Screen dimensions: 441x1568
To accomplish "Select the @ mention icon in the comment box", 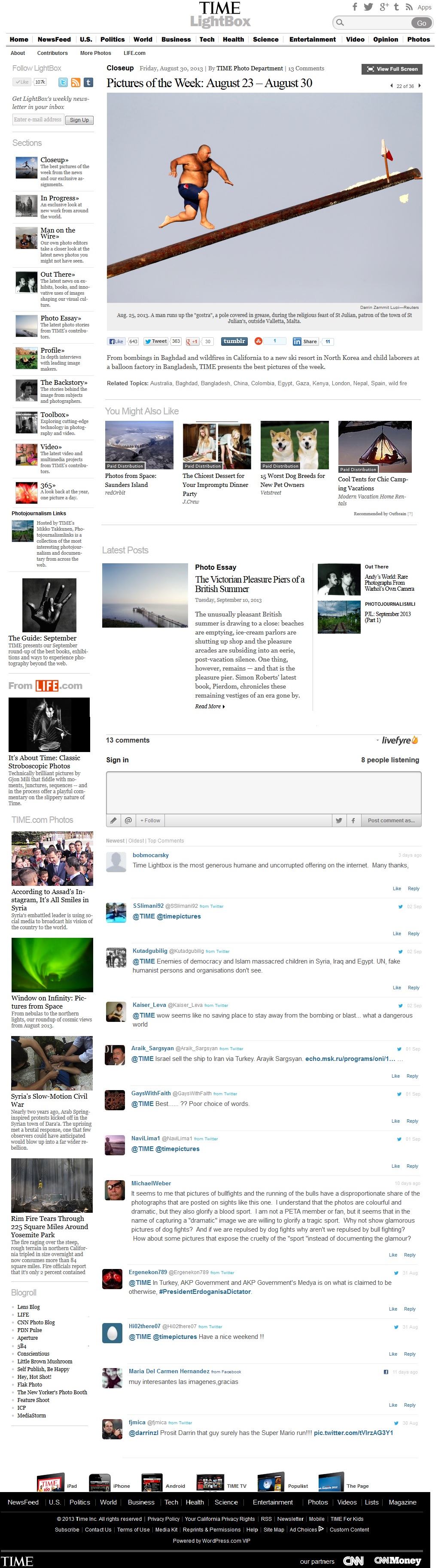I will click(128, 820).
